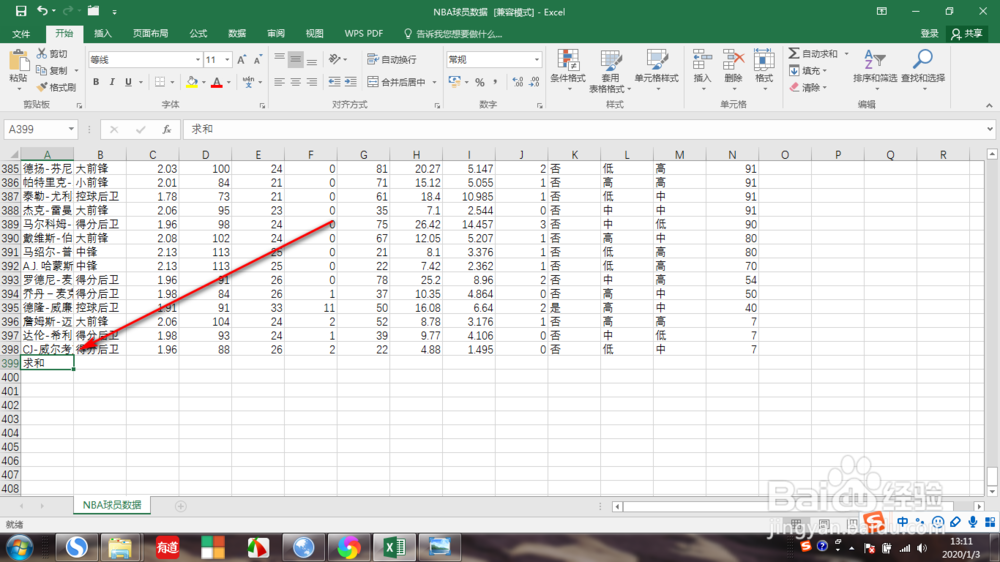
Task: Increase font size with larger A icon
Action: pyautogui.click(x=242, y=60)
